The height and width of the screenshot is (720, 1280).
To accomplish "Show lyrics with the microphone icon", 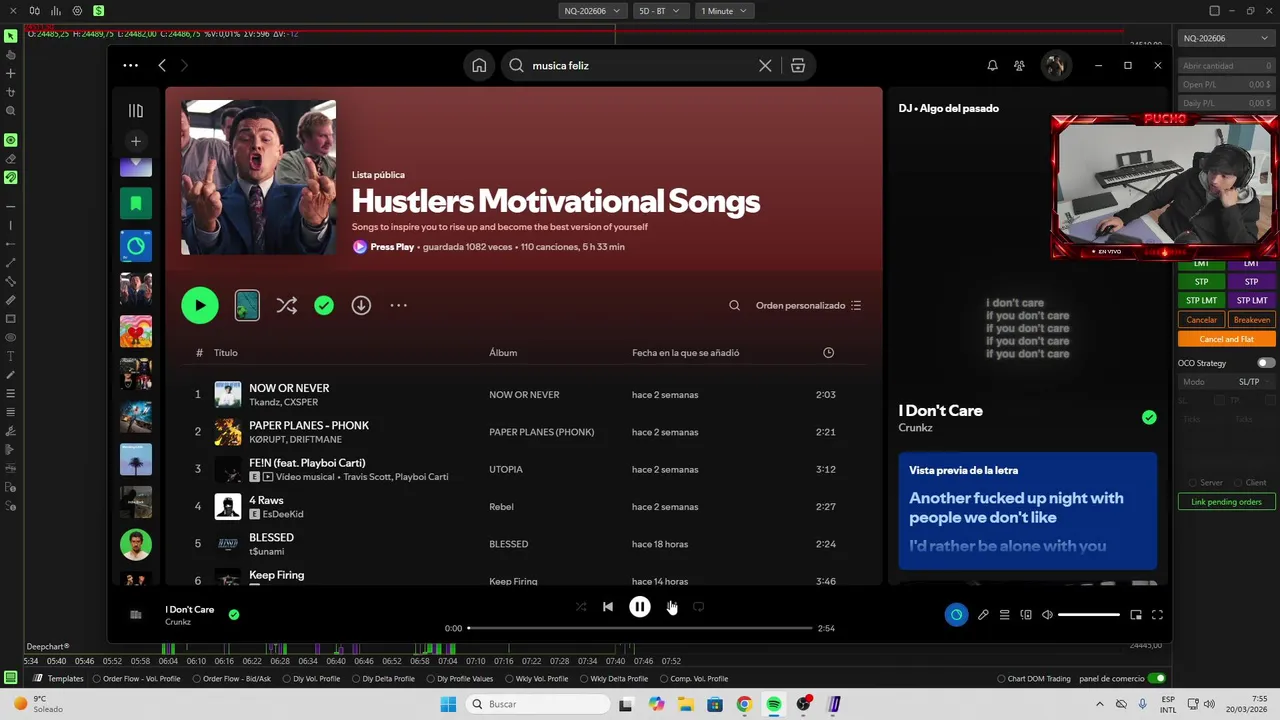I will (983, 615).
